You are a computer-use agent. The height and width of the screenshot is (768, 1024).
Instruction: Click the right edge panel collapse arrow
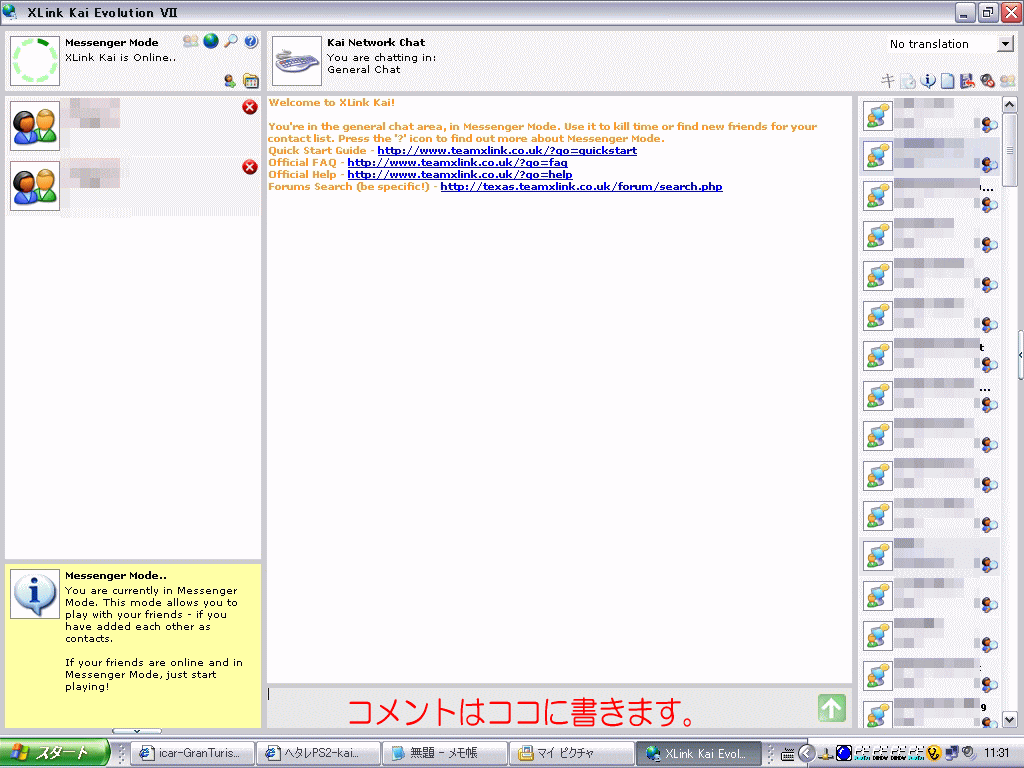(1020, 355)
